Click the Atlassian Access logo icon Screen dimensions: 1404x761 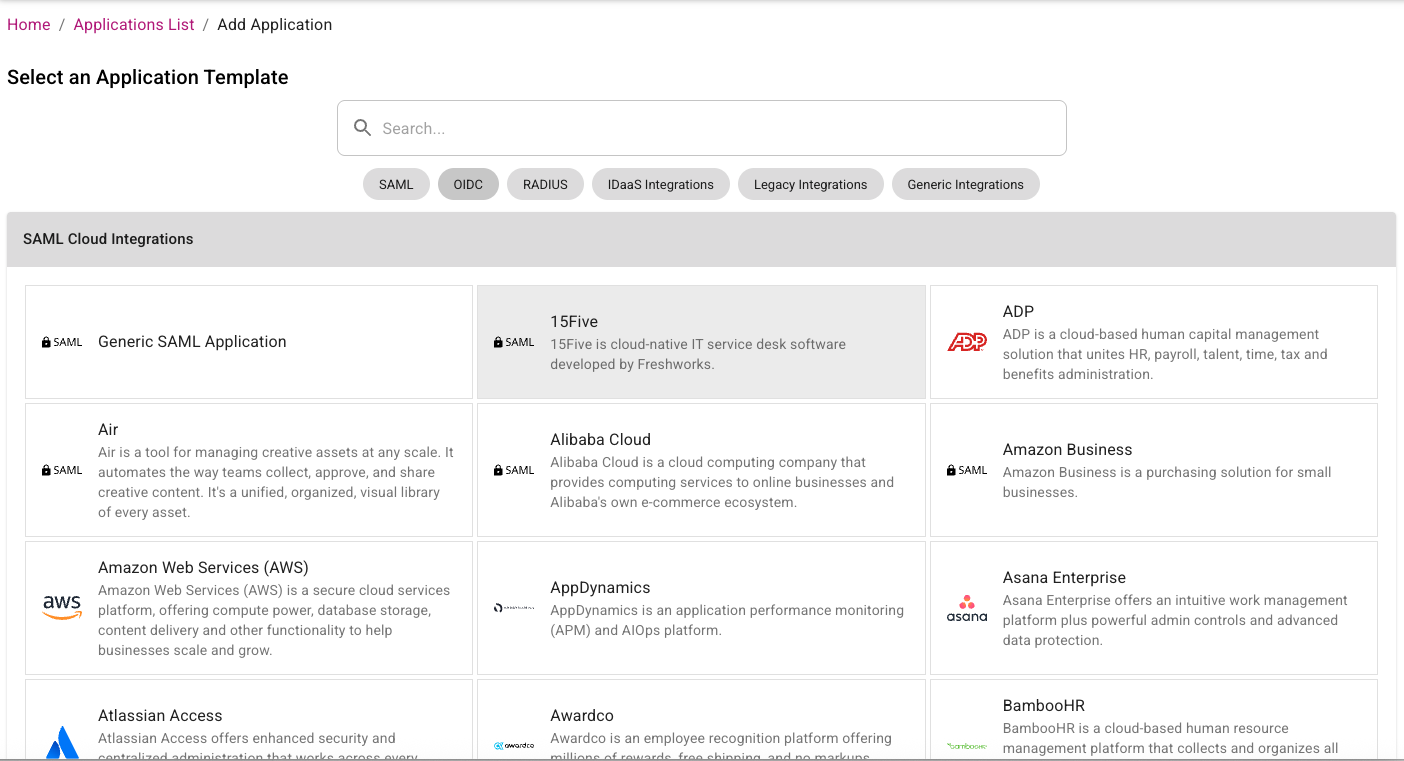click(62, 743)
